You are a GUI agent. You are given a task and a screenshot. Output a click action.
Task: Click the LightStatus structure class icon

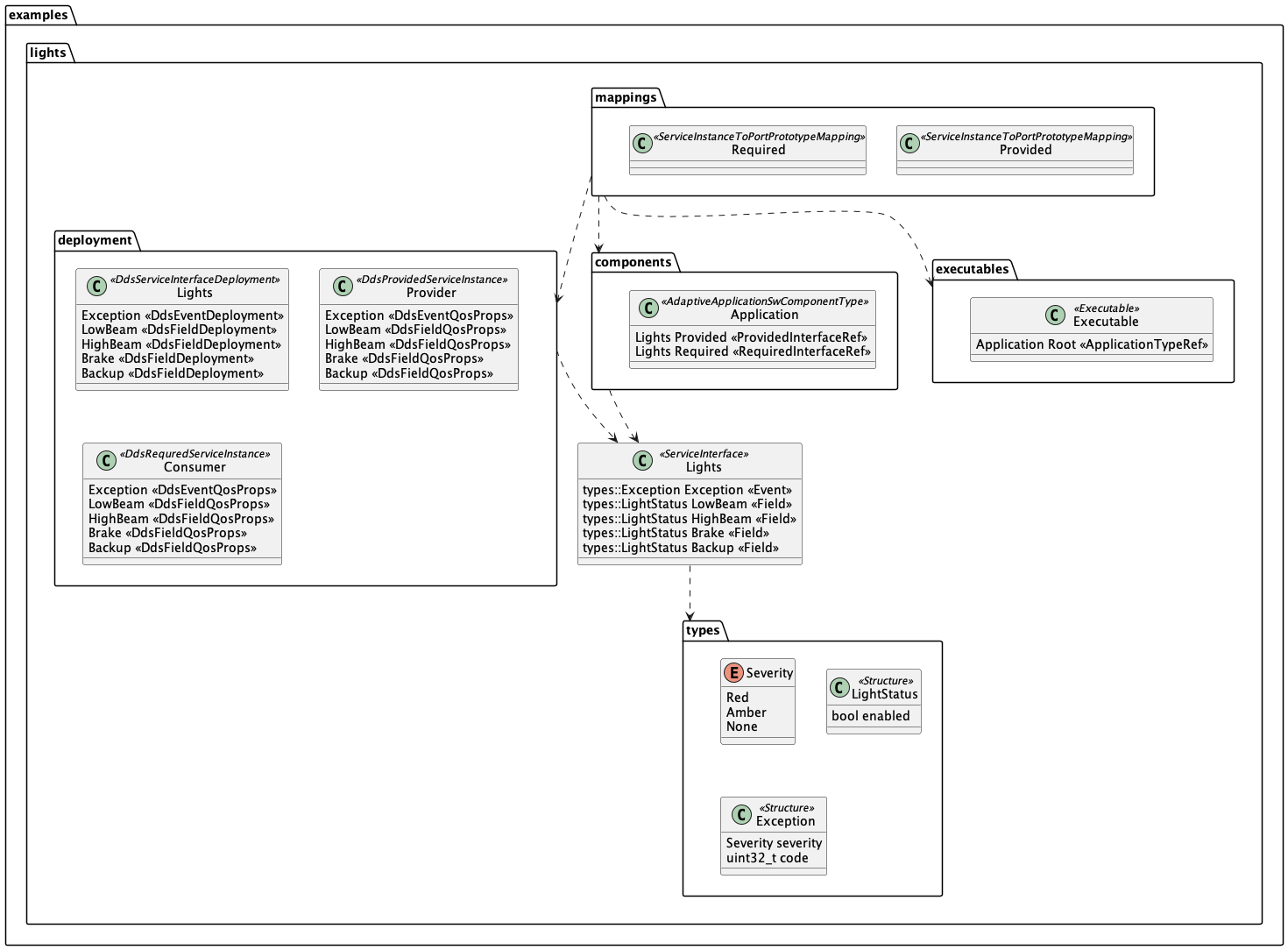pos(839,687)
